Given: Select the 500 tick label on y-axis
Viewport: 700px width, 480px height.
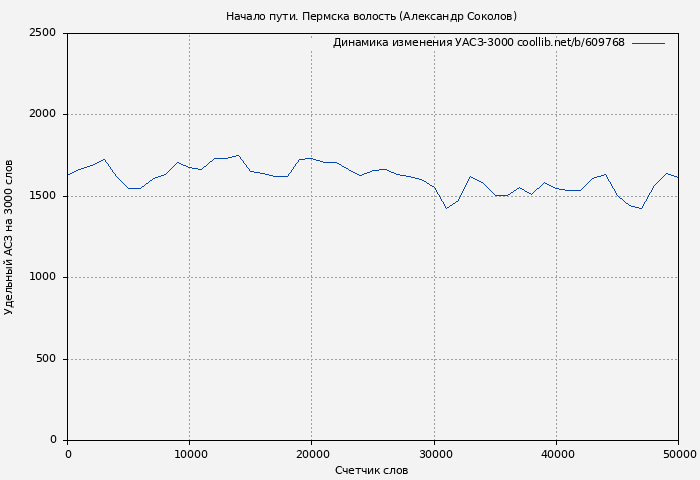Looking at the screenshot, I should pyautogui.click(x=46, y=359).
